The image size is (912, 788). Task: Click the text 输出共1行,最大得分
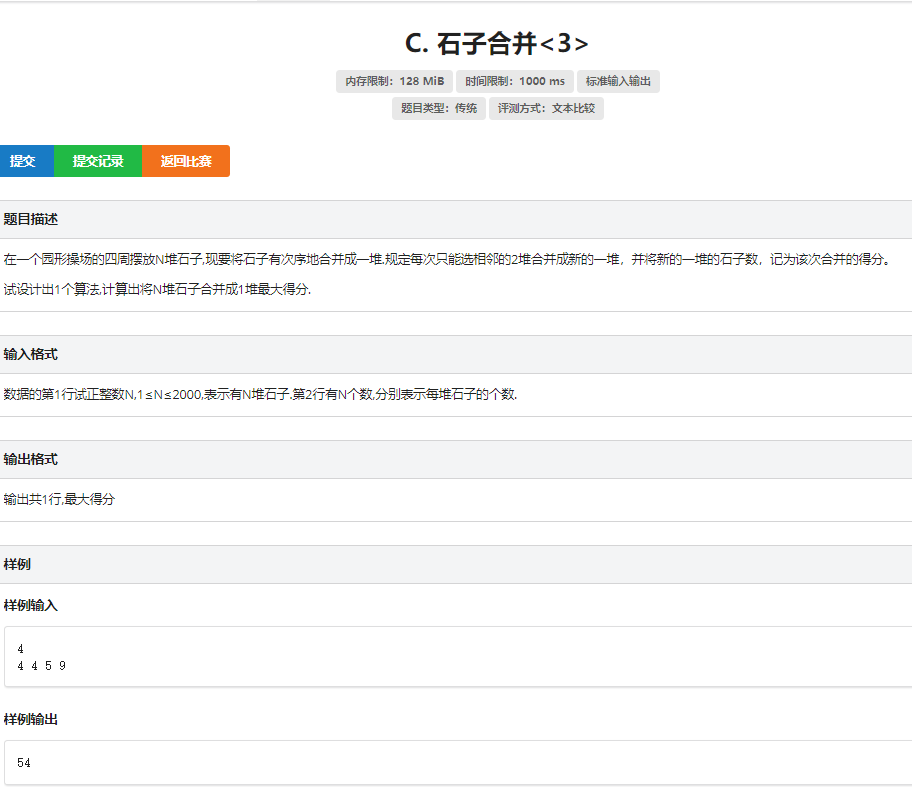[x=59, y=499]
